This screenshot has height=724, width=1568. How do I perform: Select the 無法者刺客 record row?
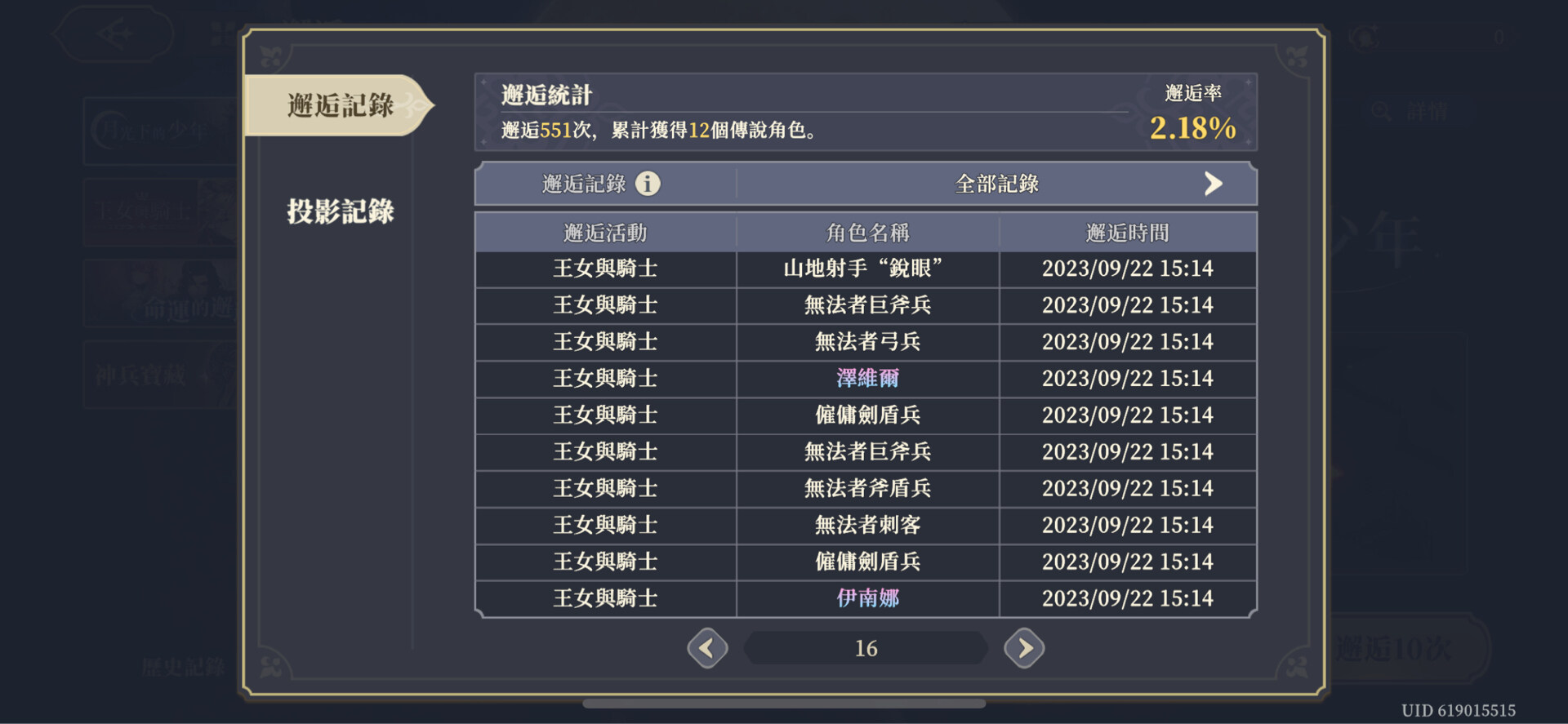click(x=867, y=525)
